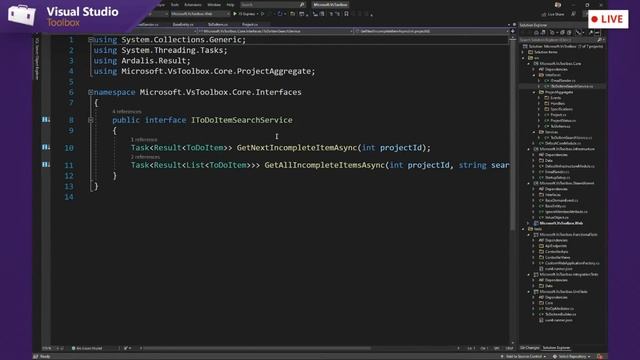Click the implementation glyph on line 10
This screenshot has height=360, width=640.
tap(46, 147)
